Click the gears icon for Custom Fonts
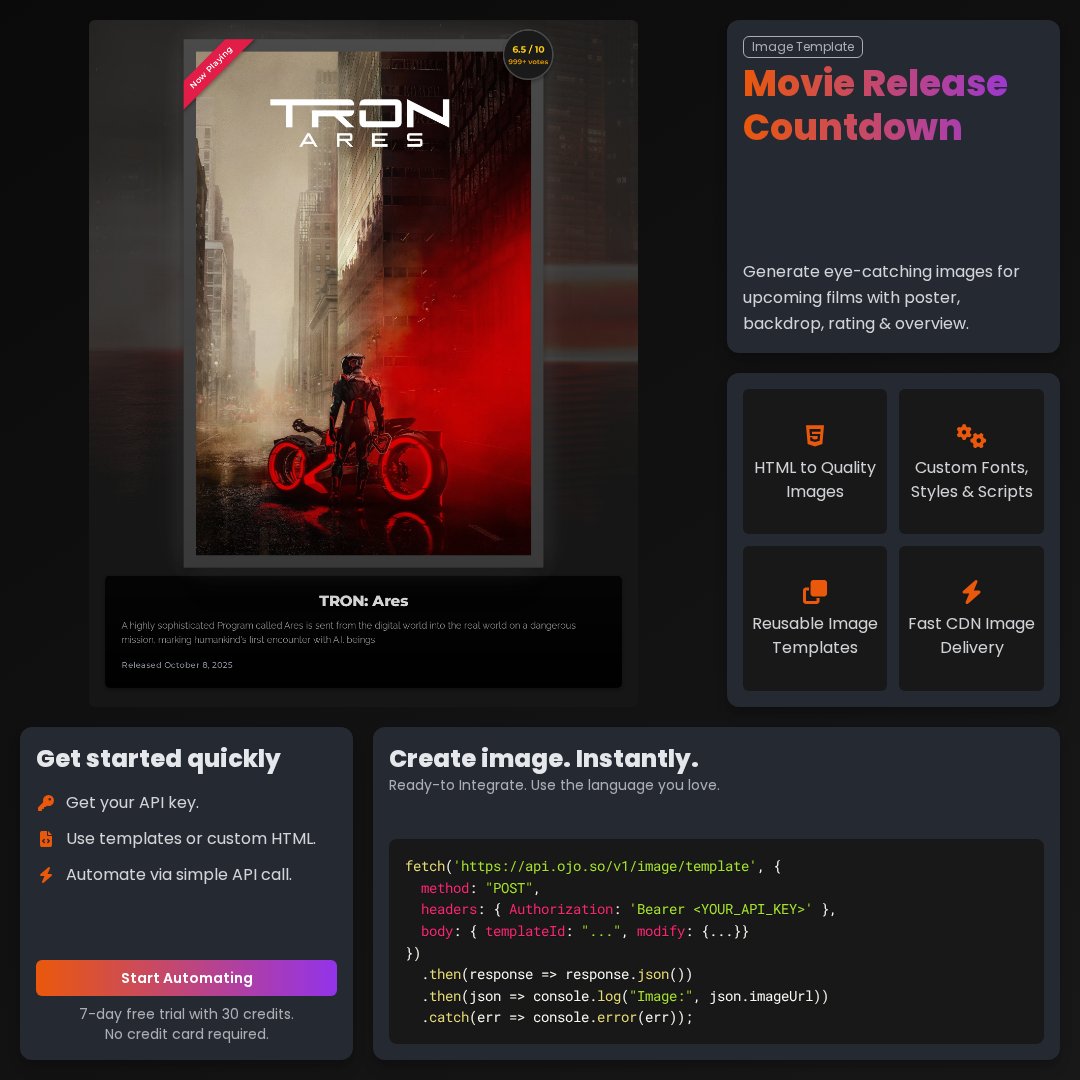The width and height of the screenshot is (1080, 1080). pos(971,435)
